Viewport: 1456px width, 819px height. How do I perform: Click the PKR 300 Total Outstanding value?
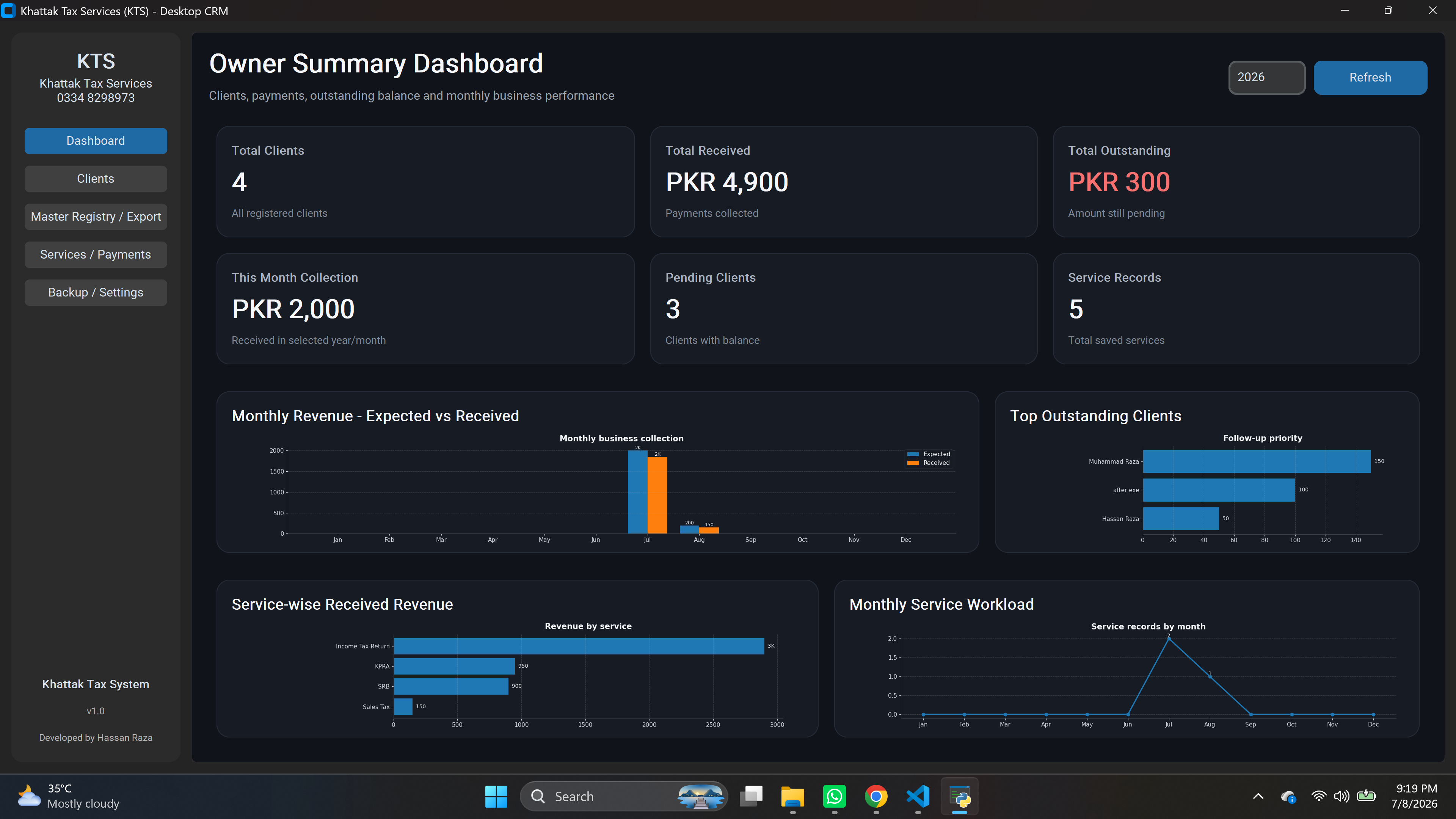1119,182
